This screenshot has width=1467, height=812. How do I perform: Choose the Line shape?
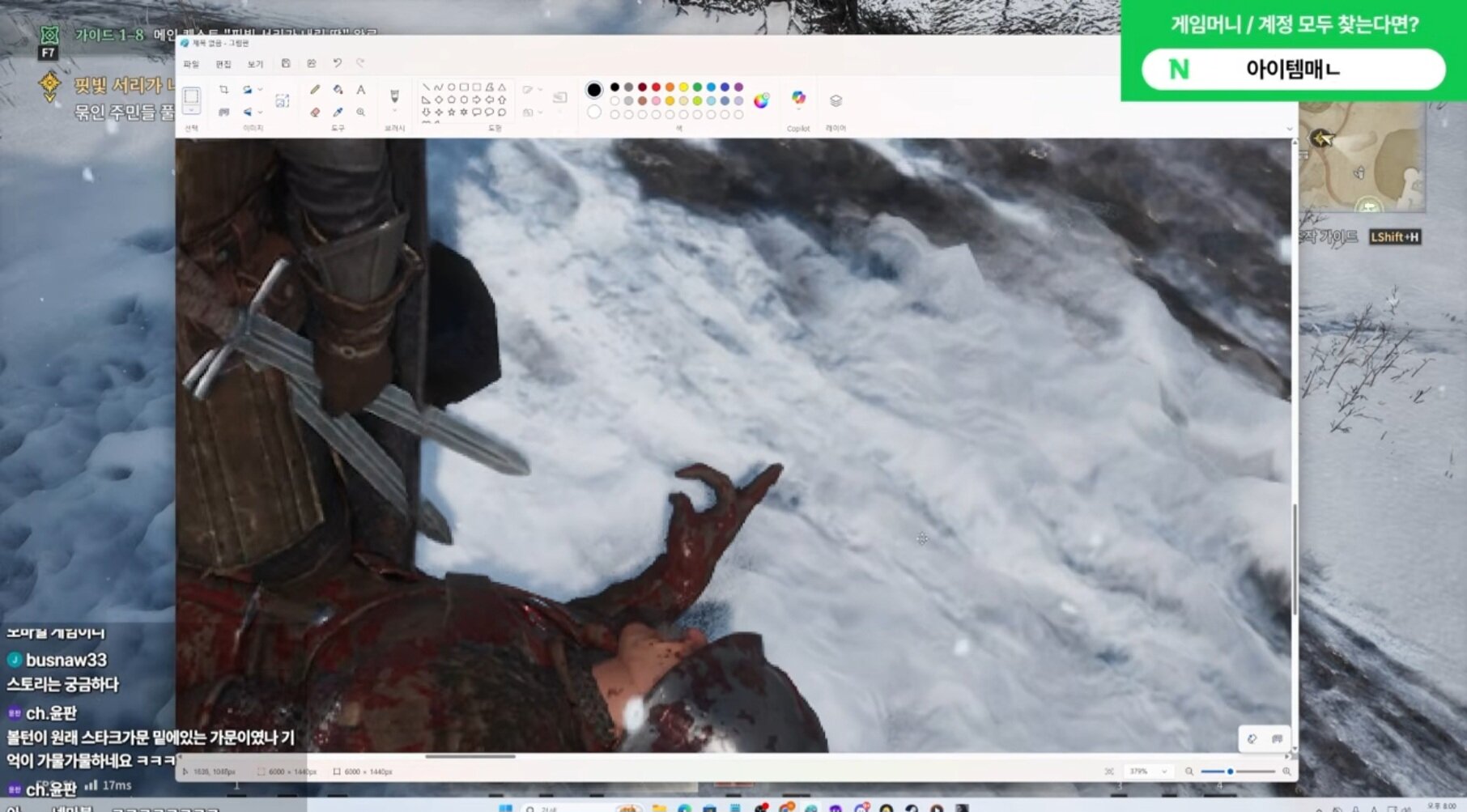click(x=426, y=87)
